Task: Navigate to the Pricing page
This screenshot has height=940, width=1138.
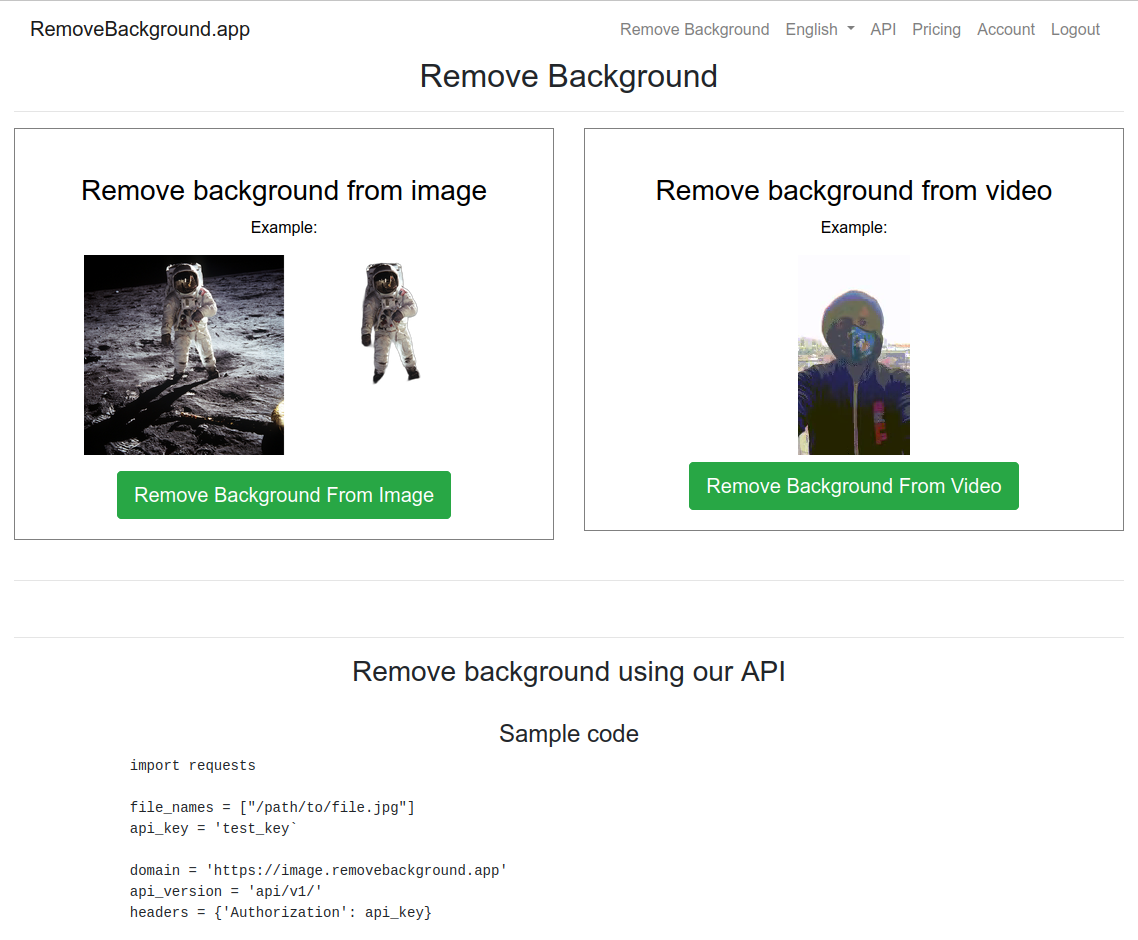Action: (936, 29)
